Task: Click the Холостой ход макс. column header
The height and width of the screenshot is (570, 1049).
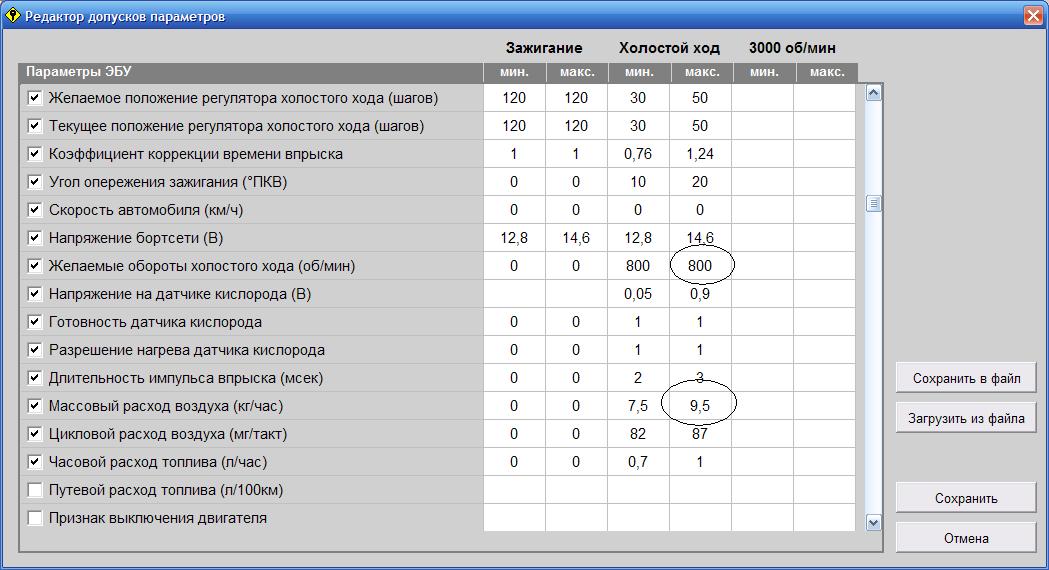Action: click(x=702, y=72)
